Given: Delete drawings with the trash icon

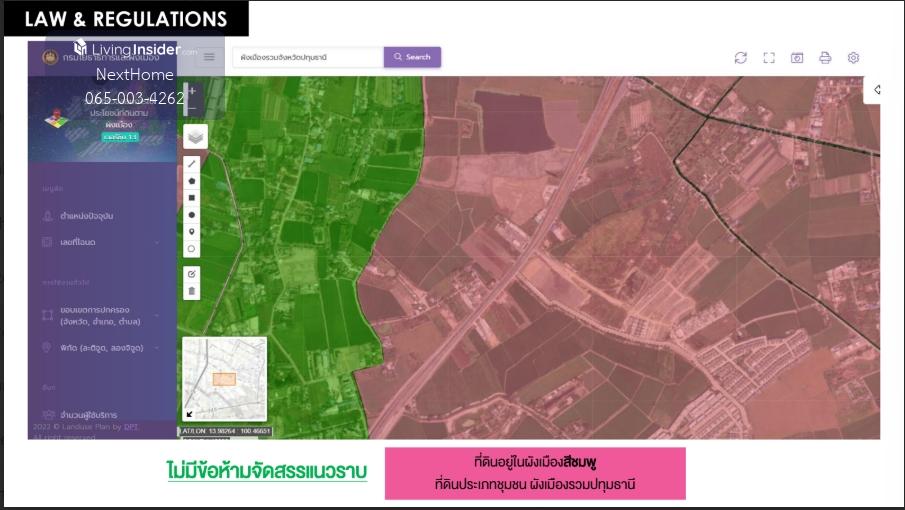Looking at the screenshot, I should click(192, 291).
